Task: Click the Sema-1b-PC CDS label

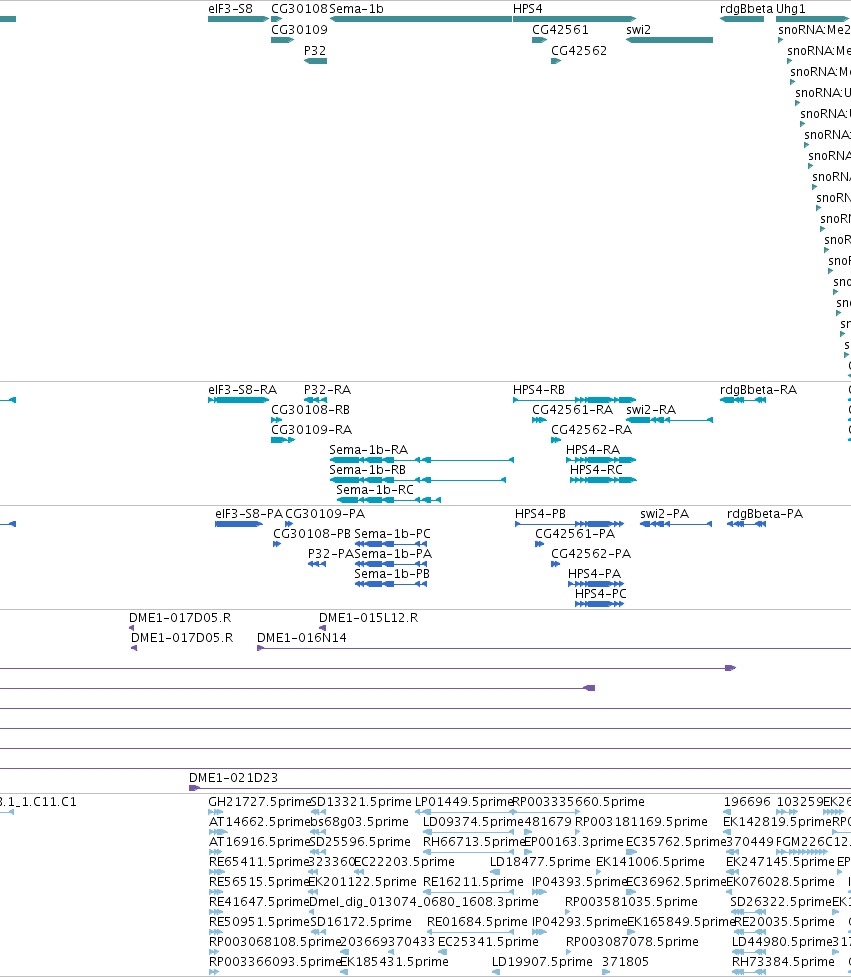Action: pos(392,534)
